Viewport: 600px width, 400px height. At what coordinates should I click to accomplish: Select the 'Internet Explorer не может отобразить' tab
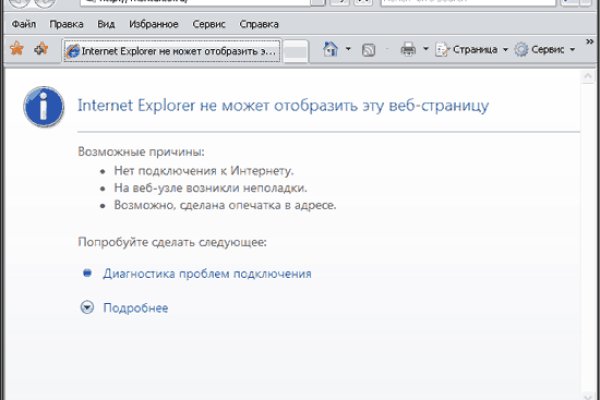coord(172,50)
